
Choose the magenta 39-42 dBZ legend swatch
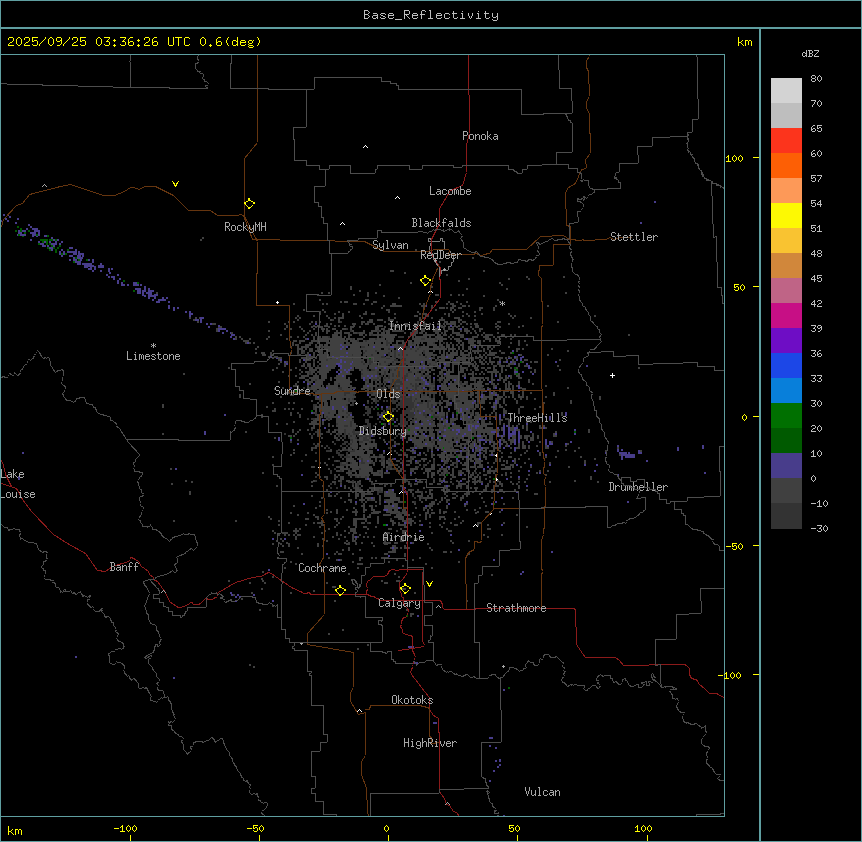pyautogui.click(x=786, y=315)
